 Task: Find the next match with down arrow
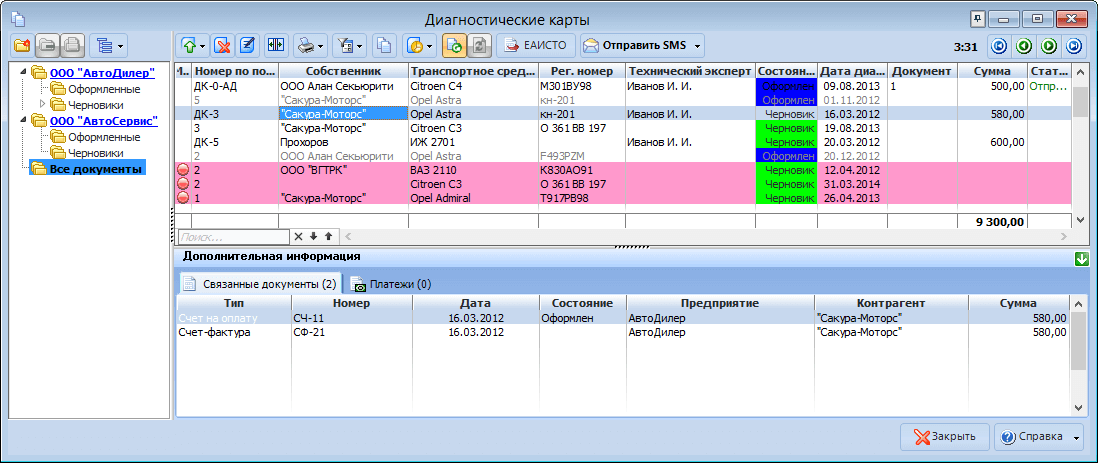pos(314,237)
